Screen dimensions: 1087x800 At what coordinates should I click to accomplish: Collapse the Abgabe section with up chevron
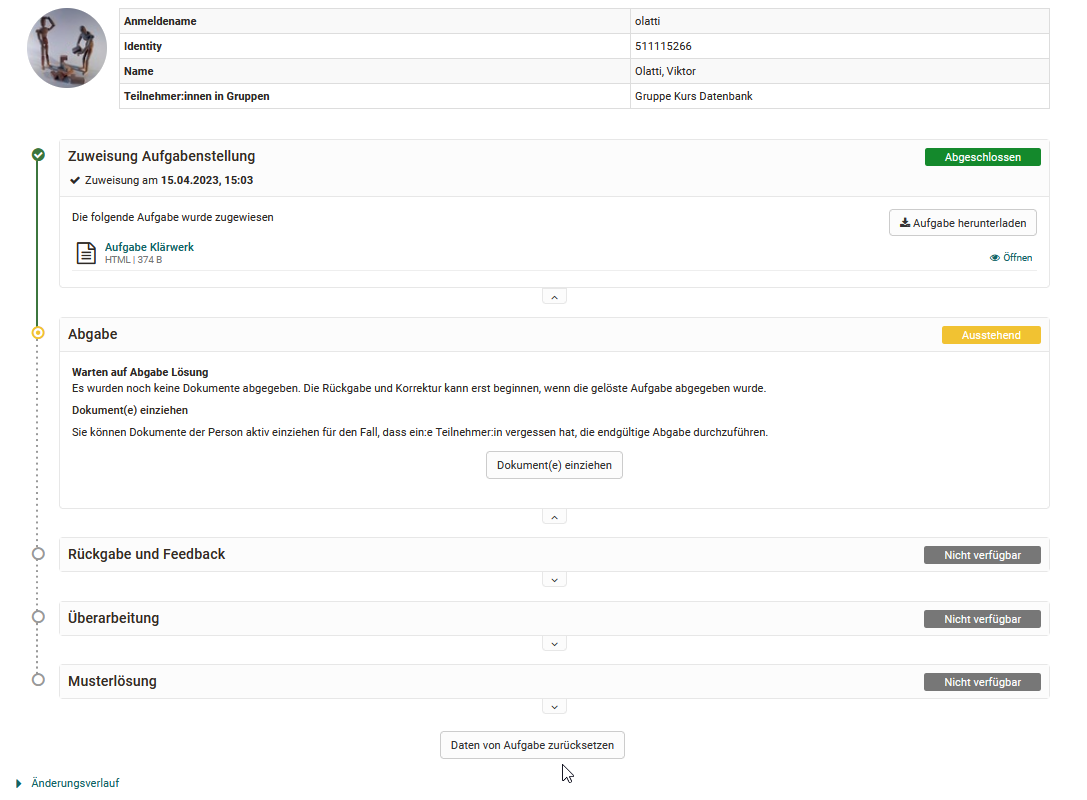tap(554, 517)
